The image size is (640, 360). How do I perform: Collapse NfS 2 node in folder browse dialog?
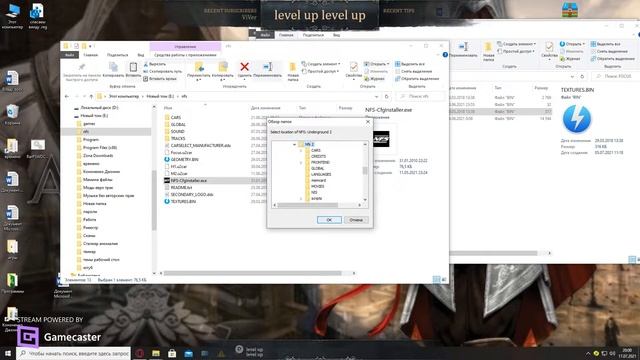click(x=294, y=144)
